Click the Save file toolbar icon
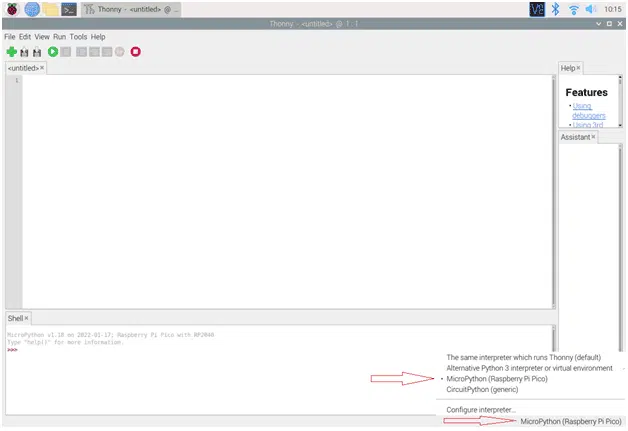This screenshot has width=628, height=431. [37, 52]
